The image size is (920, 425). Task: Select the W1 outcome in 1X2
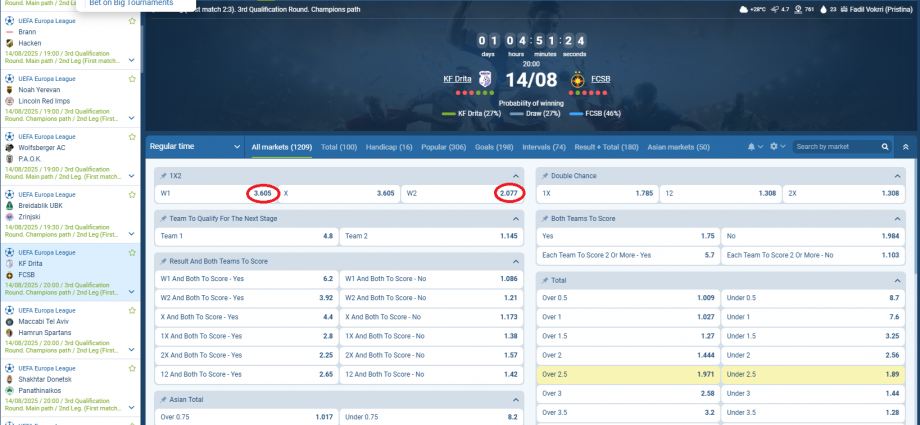click(217, 193)
